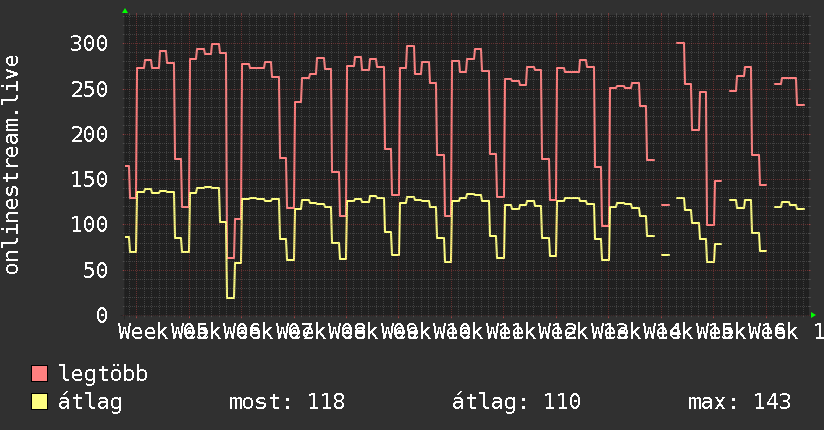Click the most: 118 value
824x430 pixels.
[x=287, y=402]
